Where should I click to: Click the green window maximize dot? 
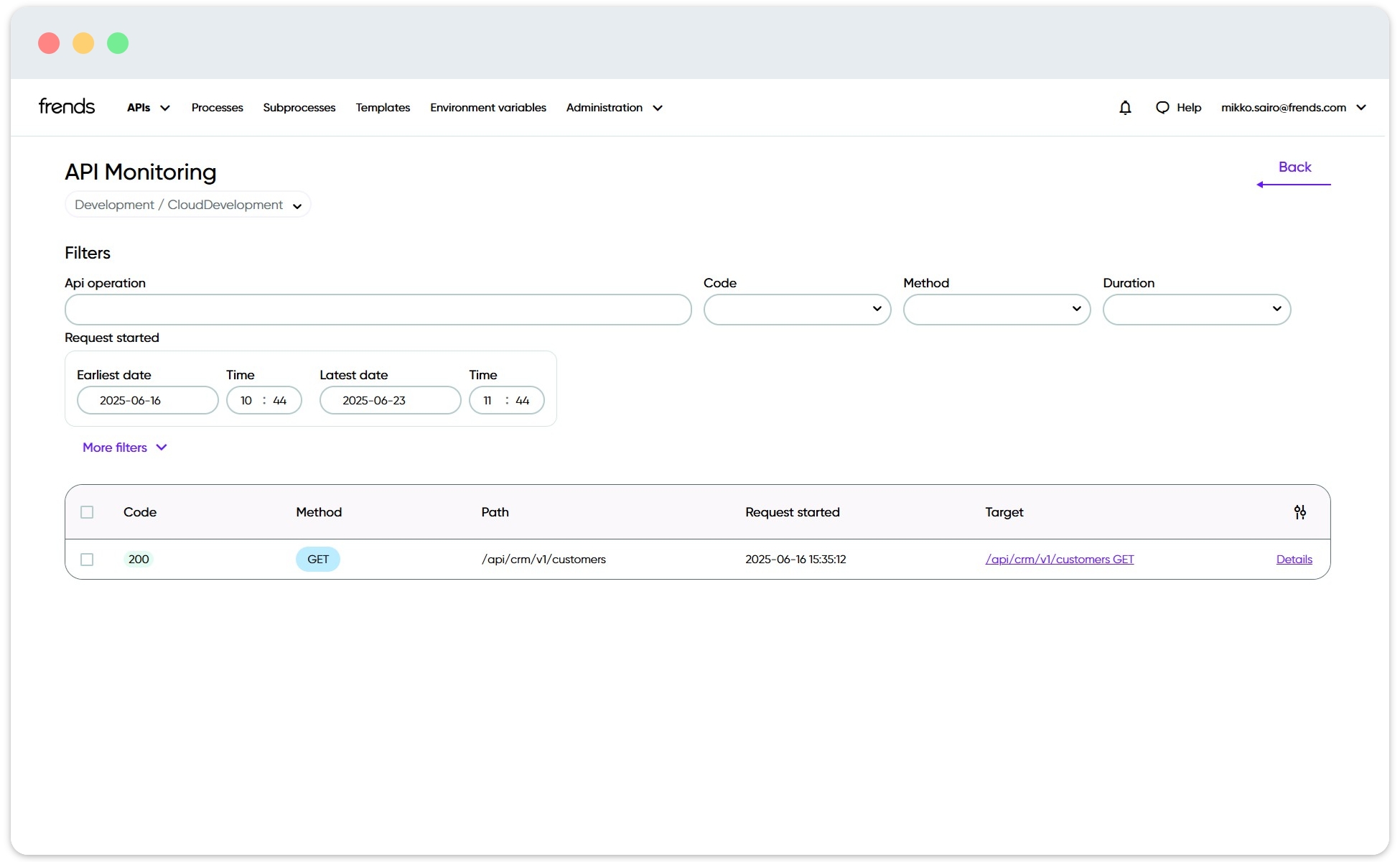(118, 43)
